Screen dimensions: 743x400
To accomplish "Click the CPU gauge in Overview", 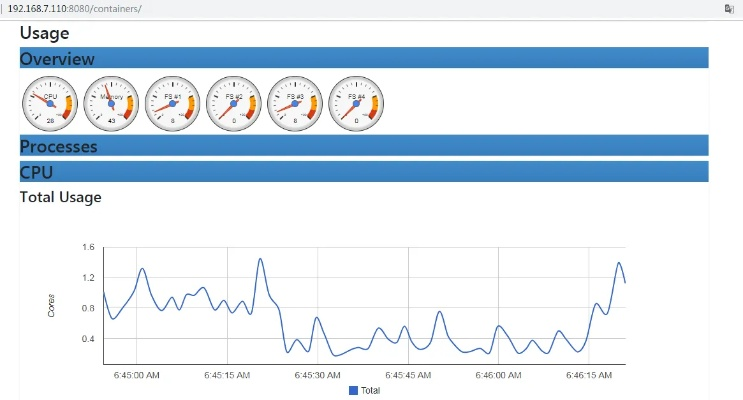I will [50, 103].
